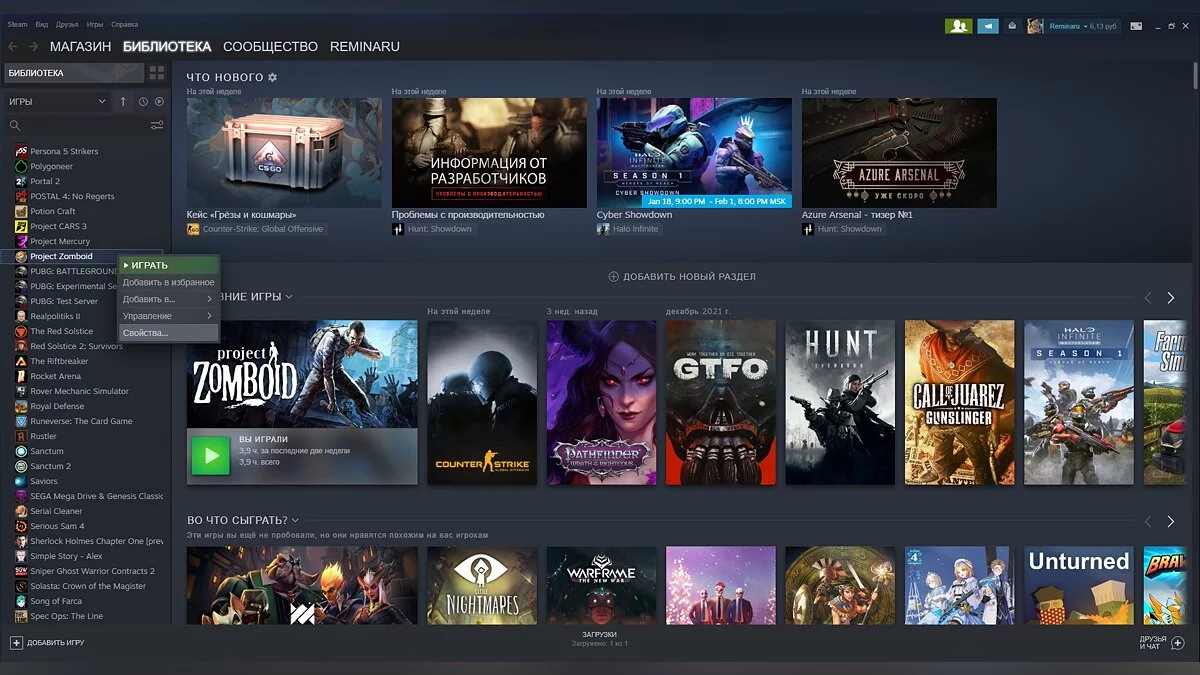Open Call of Juarez Gunslinger cover
Screen dimensions: 1200x675
[959, 402]
